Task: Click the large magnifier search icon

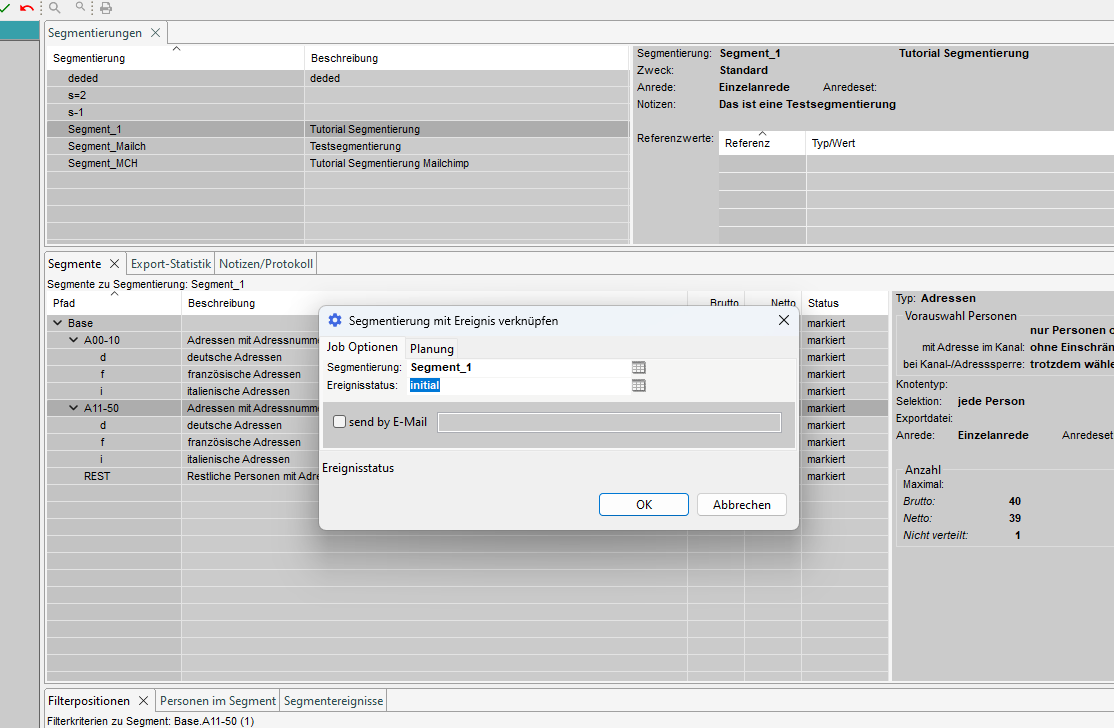Action: pyautogui.click(x=55, y=8)
